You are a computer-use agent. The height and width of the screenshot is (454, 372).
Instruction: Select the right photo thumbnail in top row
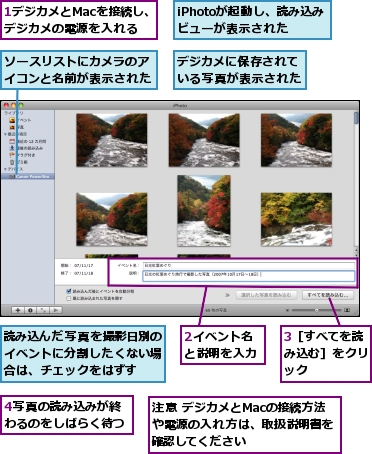pyautogui.click(x=296, y=140)
